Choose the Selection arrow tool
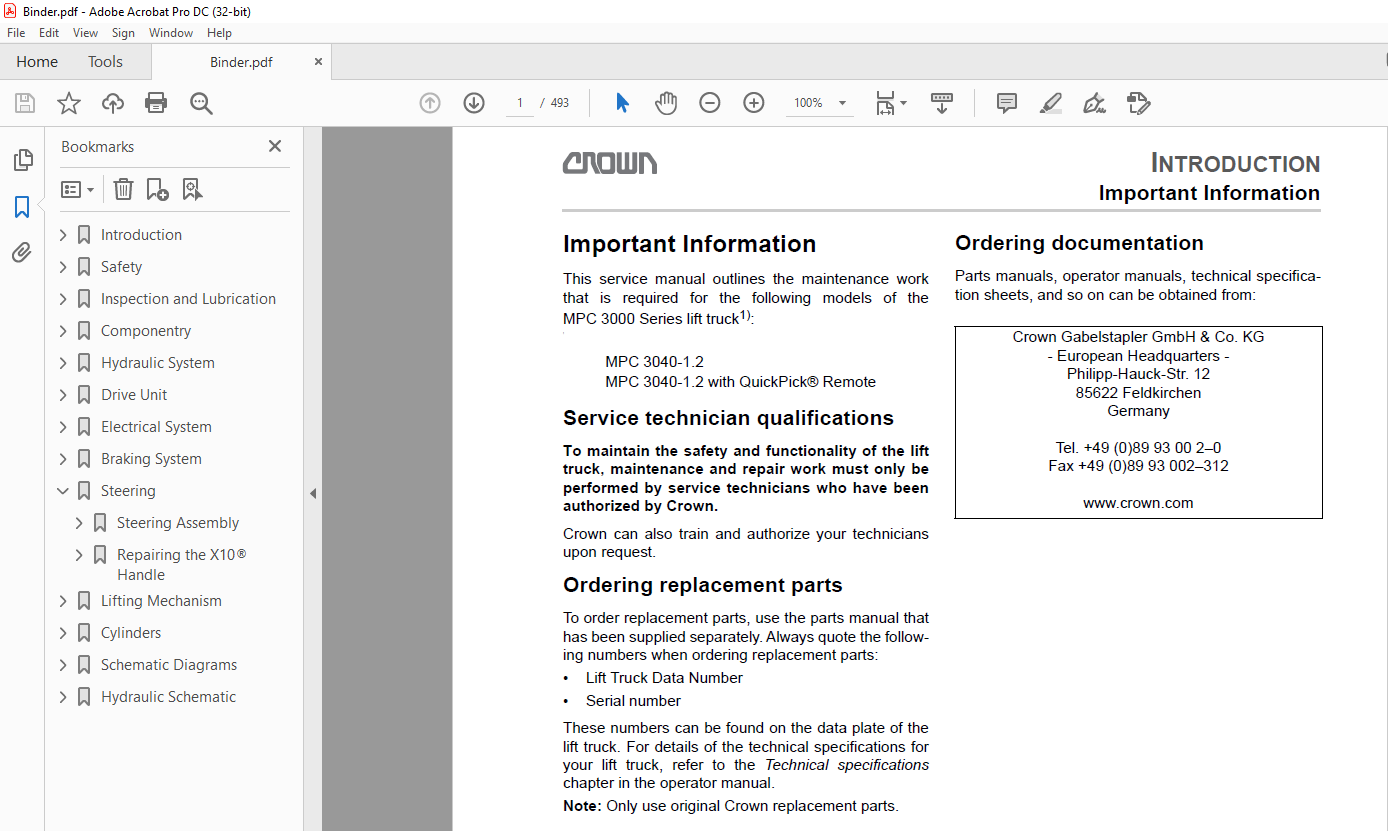Image resolution: width=1388 pixels, height=831 pixels. click(x=622, y=103)
